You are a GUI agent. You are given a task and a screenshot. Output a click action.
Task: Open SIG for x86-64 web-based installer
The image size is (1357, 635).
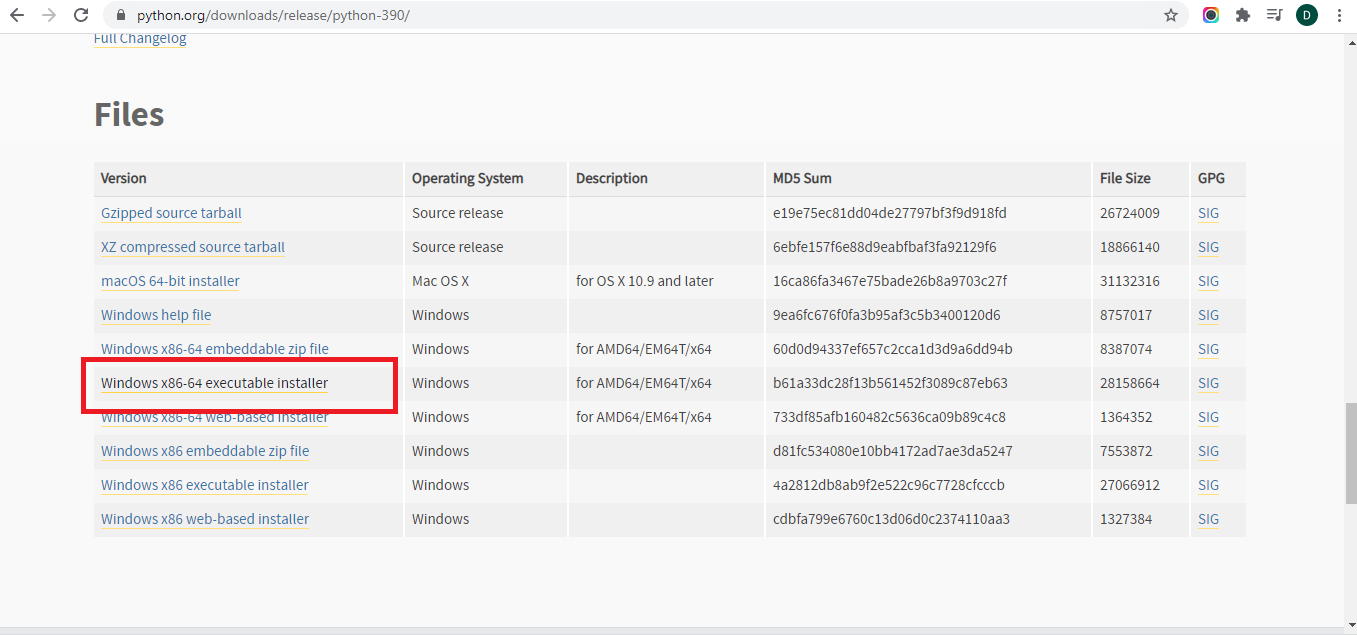click(x=1208, y=417)
